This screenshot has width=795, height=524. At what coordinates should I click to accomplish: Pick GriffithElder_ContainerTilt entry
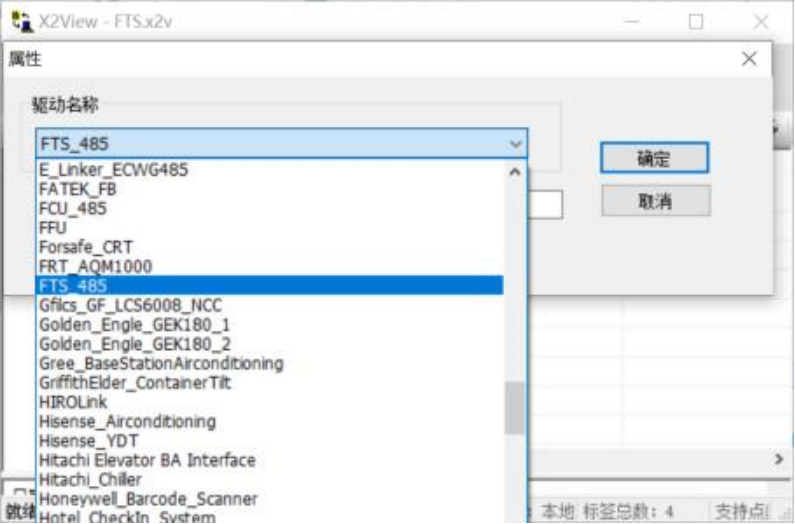click(x=270, y=382)
